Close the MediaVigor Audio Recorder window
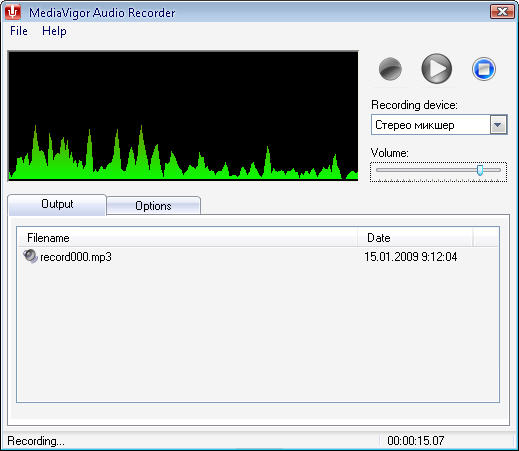 502,12
